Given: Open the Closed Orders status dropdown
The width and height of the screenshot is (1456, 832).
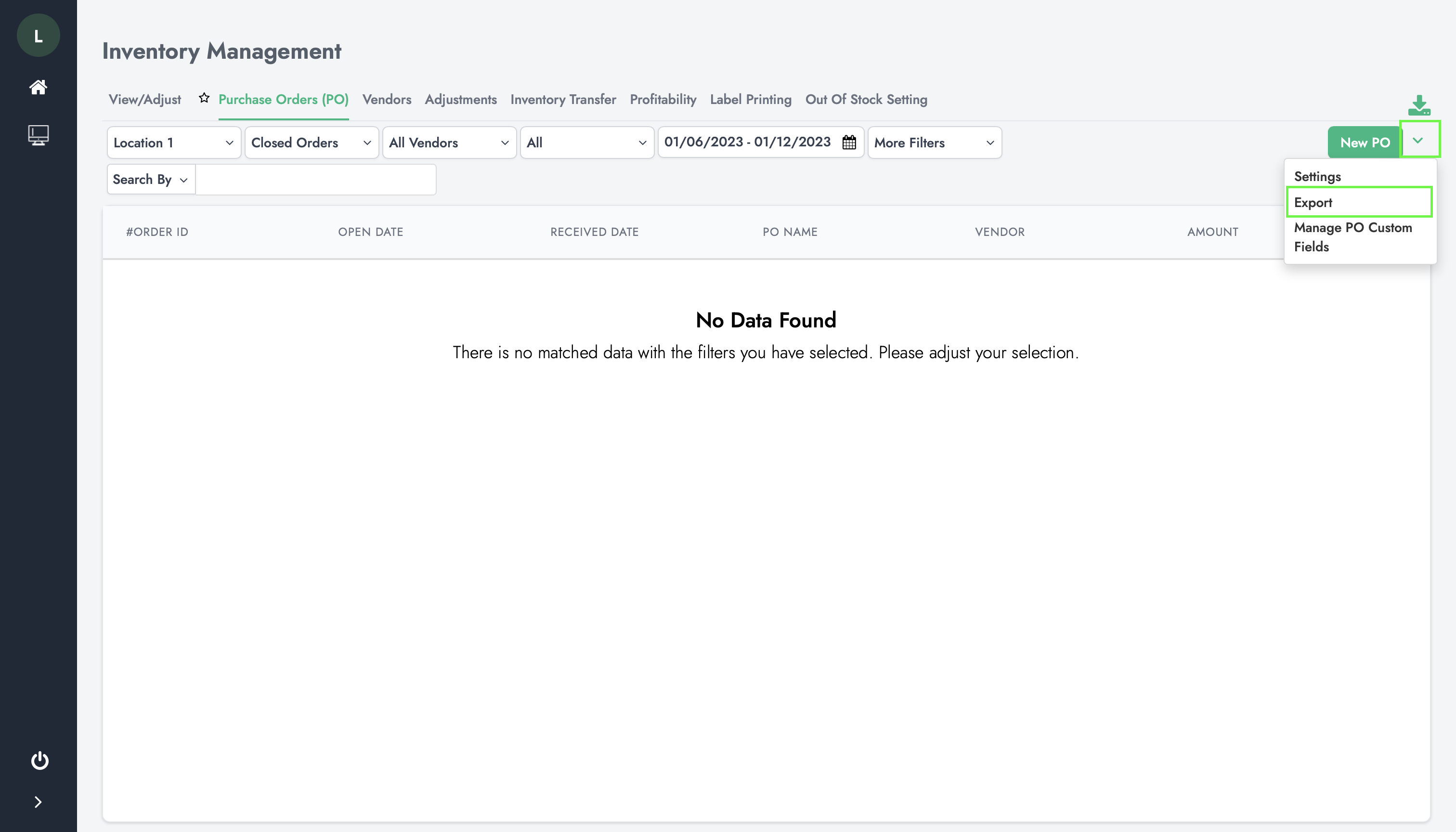Looking at the screenshot, I should click(312, 143).
